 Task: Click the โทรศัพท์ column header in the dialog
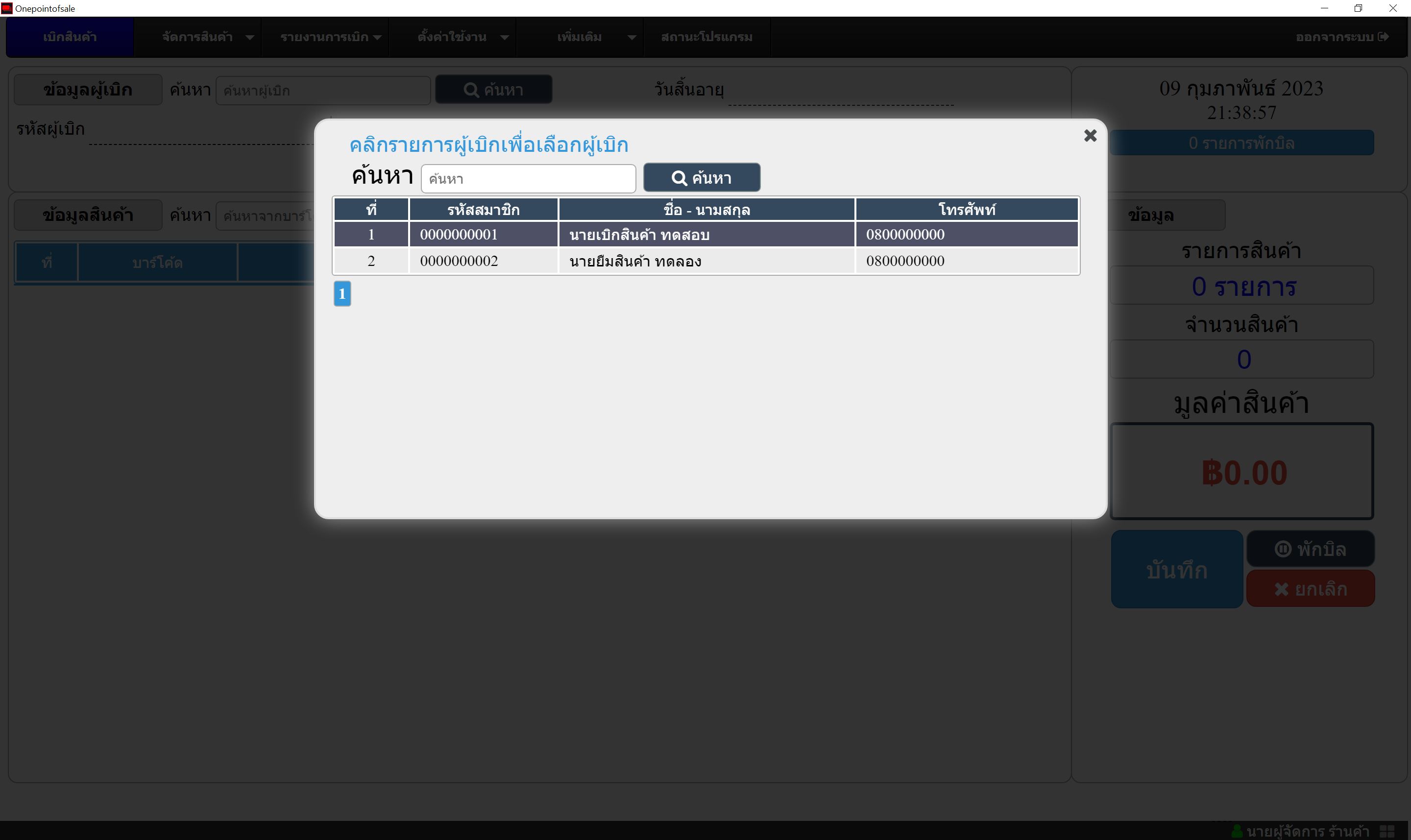[x=967, y=210]
